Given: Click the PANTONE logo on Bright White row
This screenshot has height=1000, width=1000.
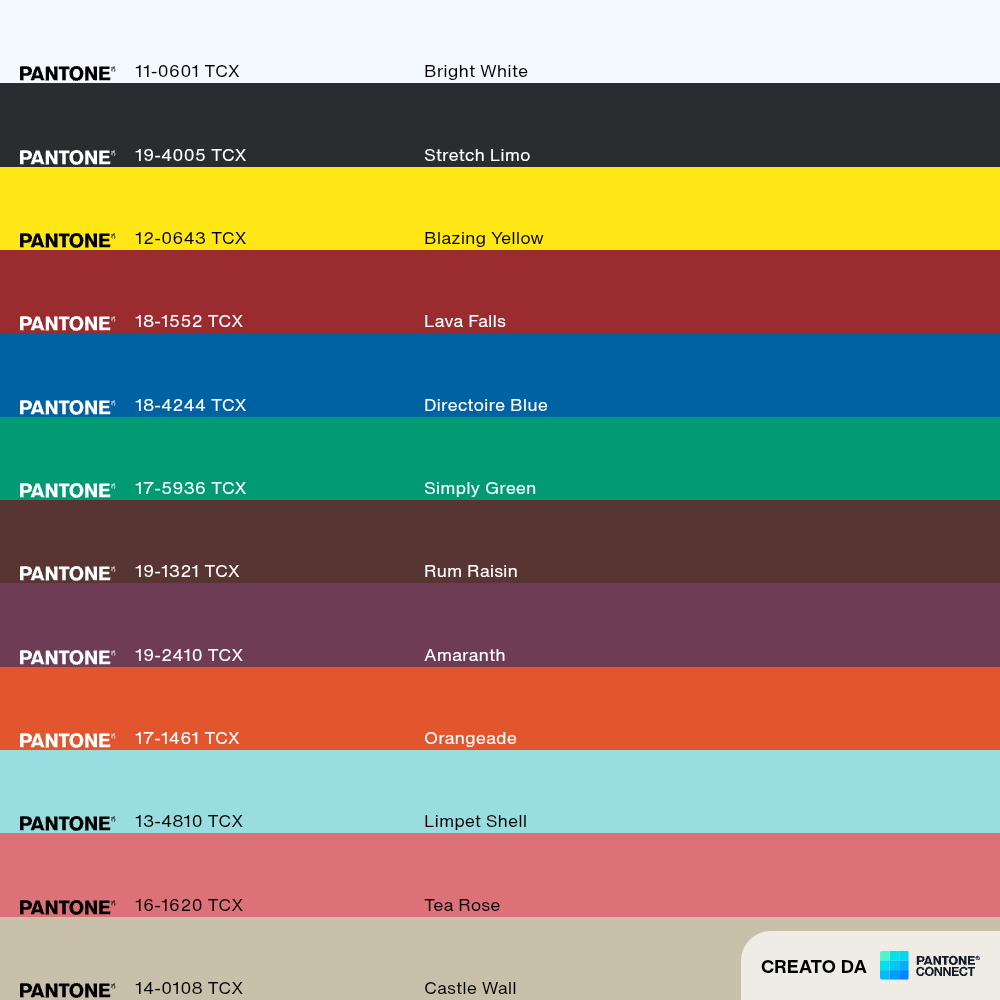Looking at the screenshot, I should (67, 73).
